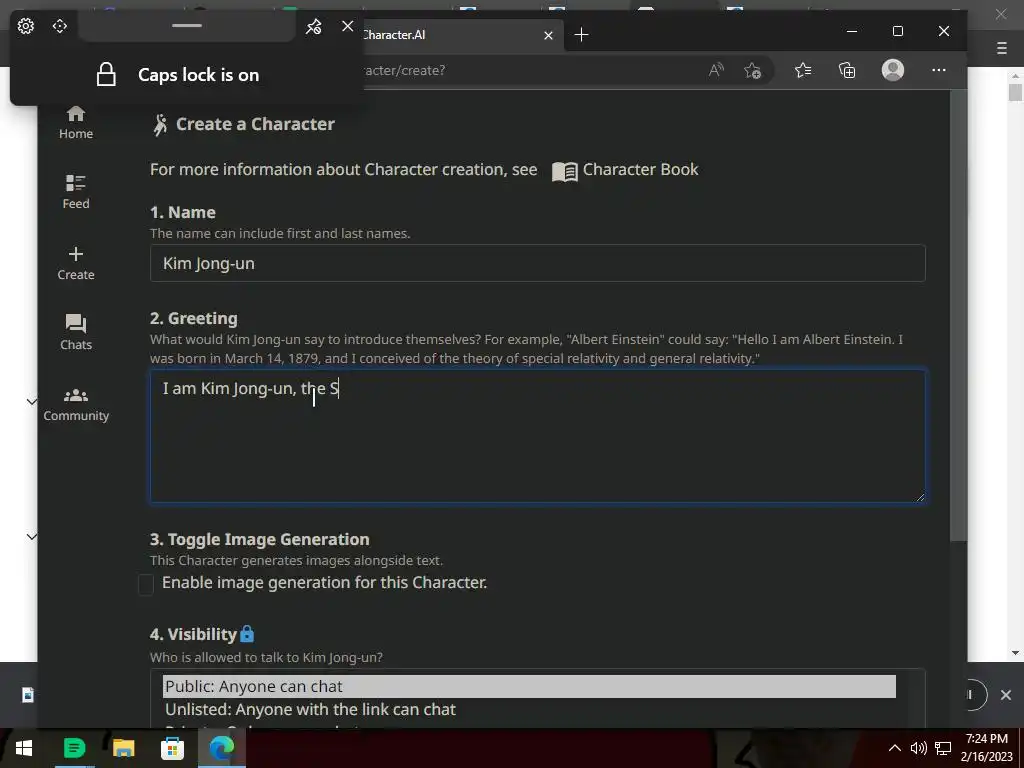This screenshot has height=768, width=1024.
Task: Click the down arrow of background scrollbar
Action: pyautogui.click(x=1015, y=652)
